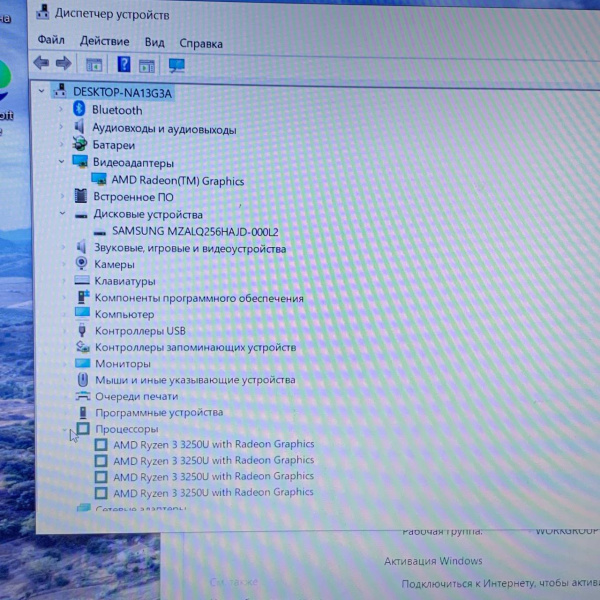Click the SAMSUNG MZALQ256HAJD disk icon
Screen dimensions: 600x600
pyautogui.click(x=100, y=232)
